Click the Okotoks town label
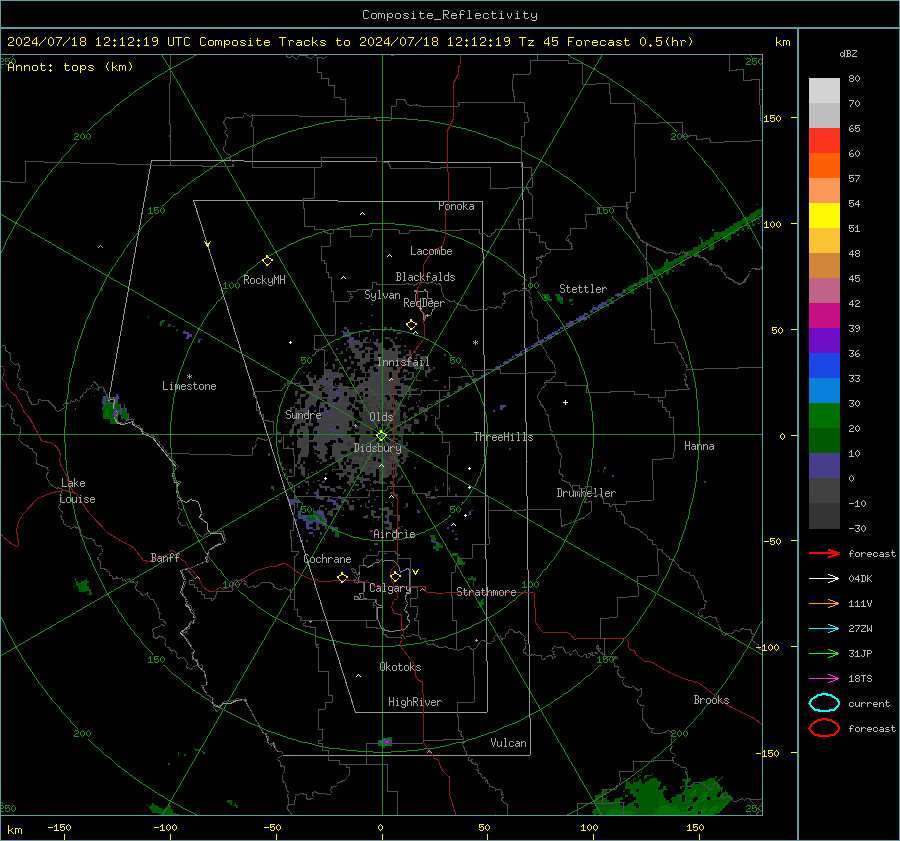The image size is (900, 841). (x=400, y=667)
